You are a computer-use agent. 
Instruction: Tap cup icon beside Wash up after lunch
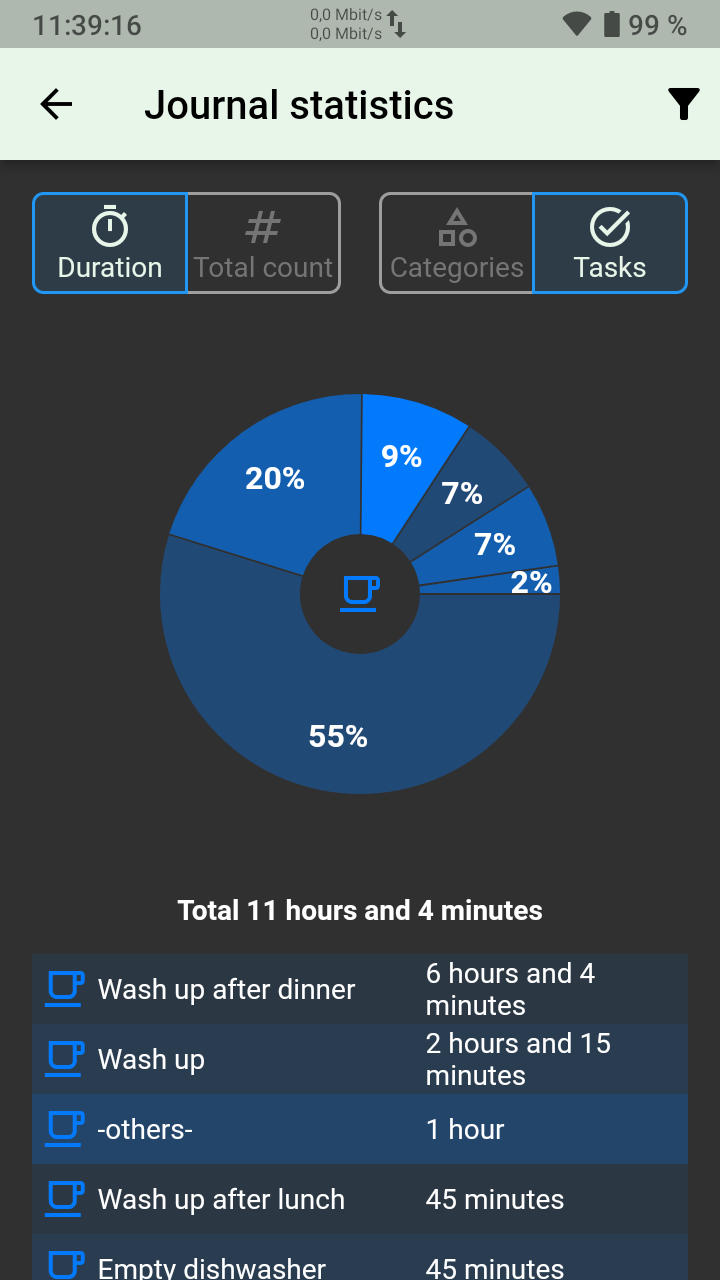[x=65, y=1199]
